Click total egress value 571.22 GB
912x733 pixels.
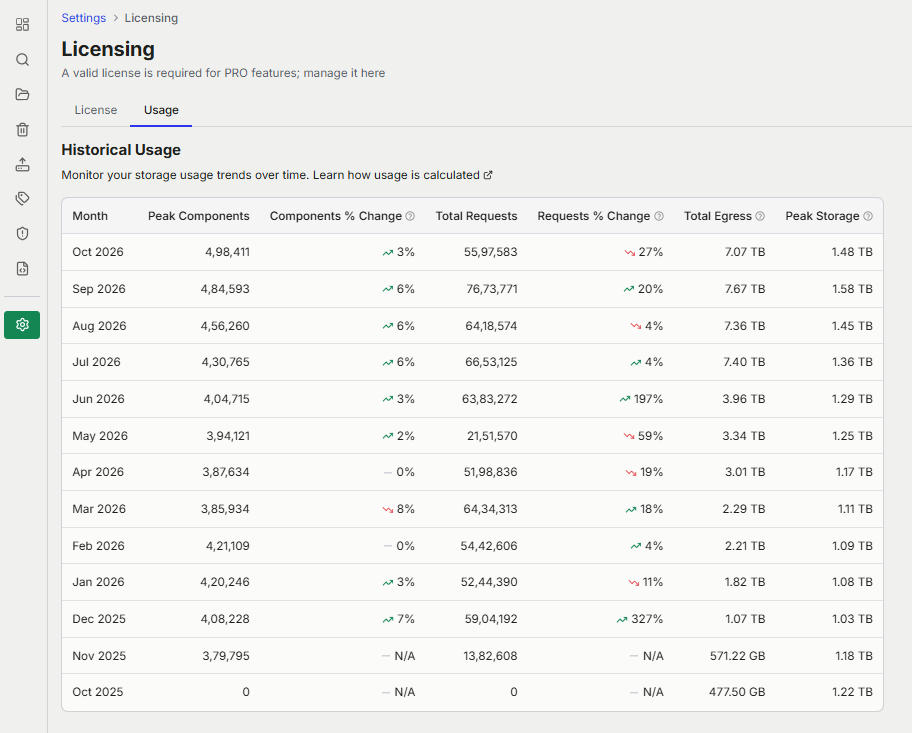point(737,656)
